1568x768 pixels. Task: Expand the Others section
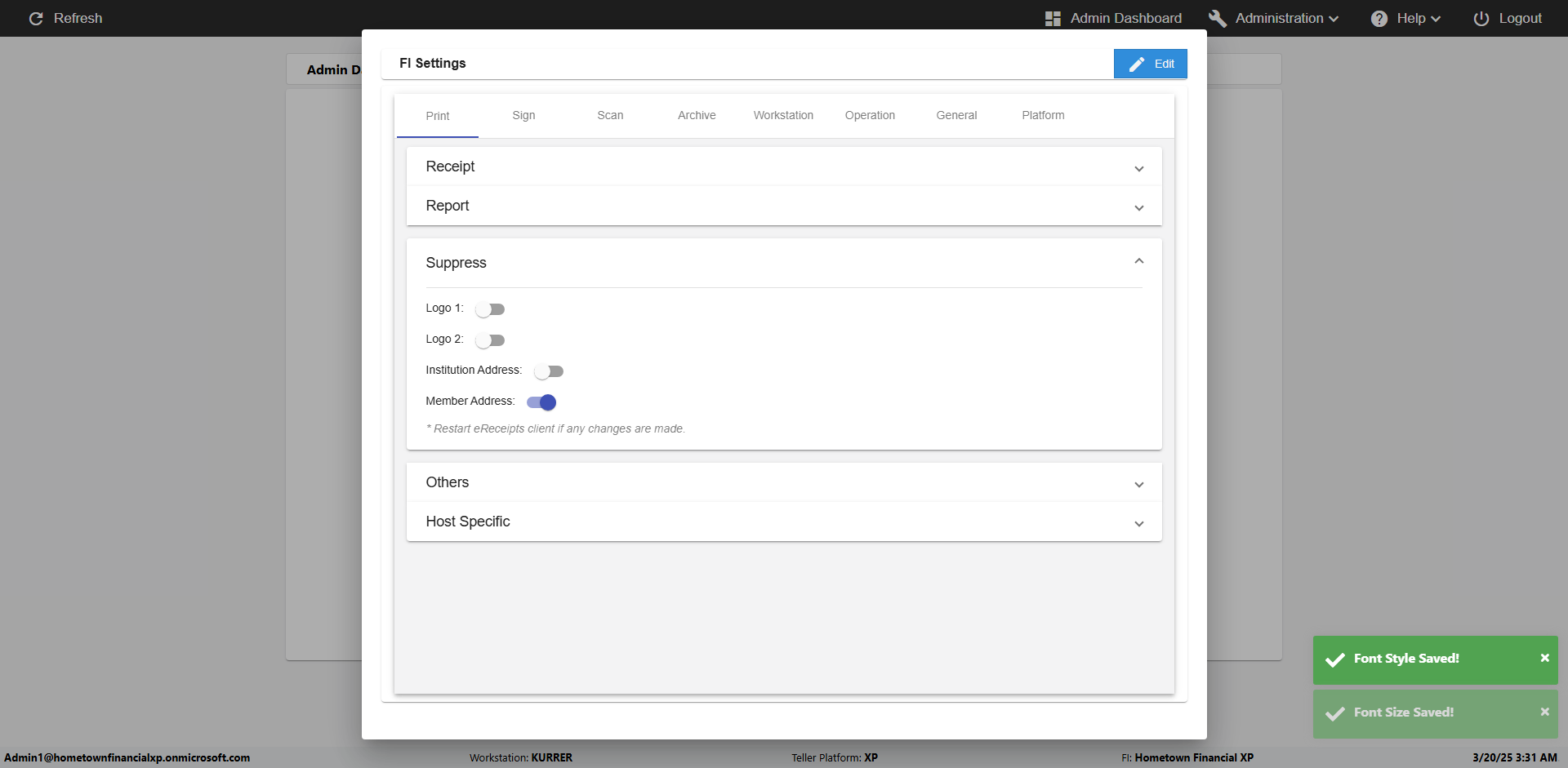pyautogui.click(x=1138, y=484)
